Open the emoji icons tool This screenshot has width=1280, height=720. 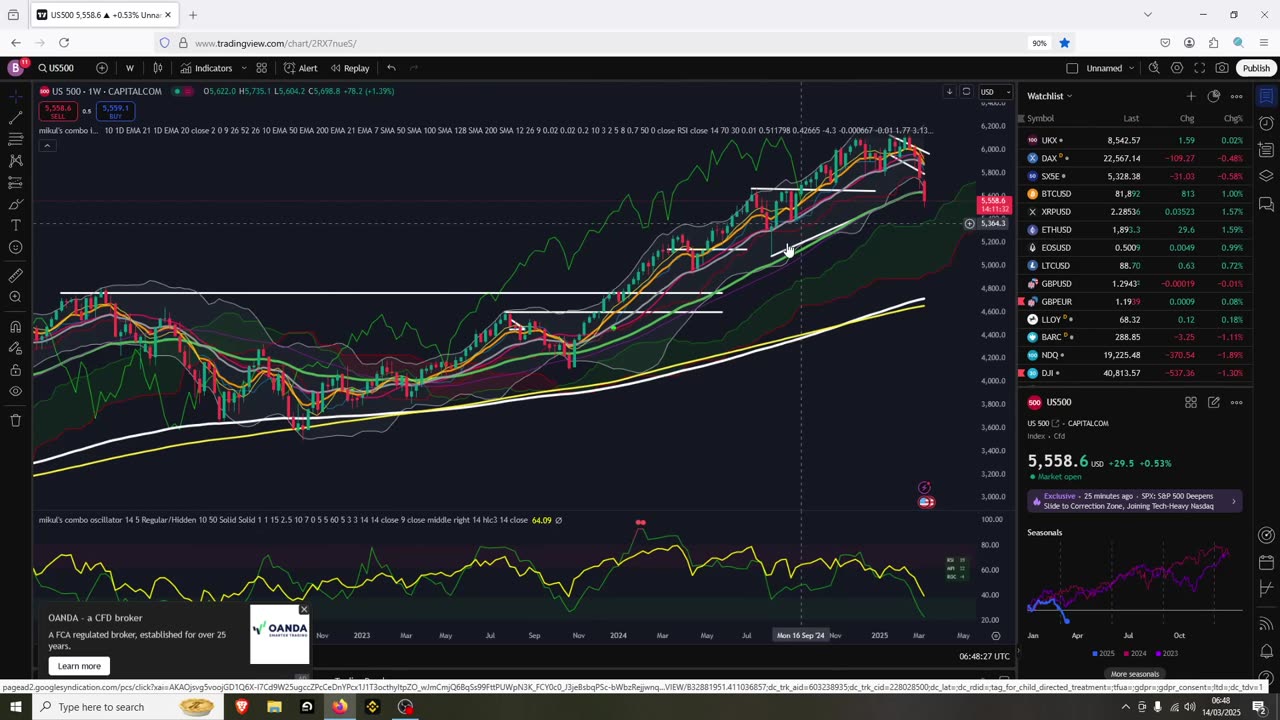pos(15,247)
